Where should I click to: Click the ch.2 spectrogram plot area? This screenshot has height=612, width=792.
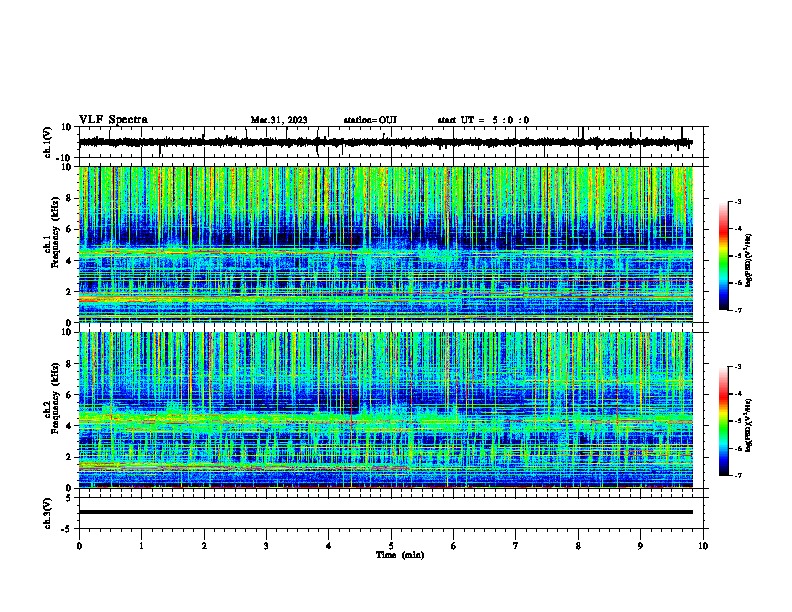pyautogui.click(x=386, y=410)
